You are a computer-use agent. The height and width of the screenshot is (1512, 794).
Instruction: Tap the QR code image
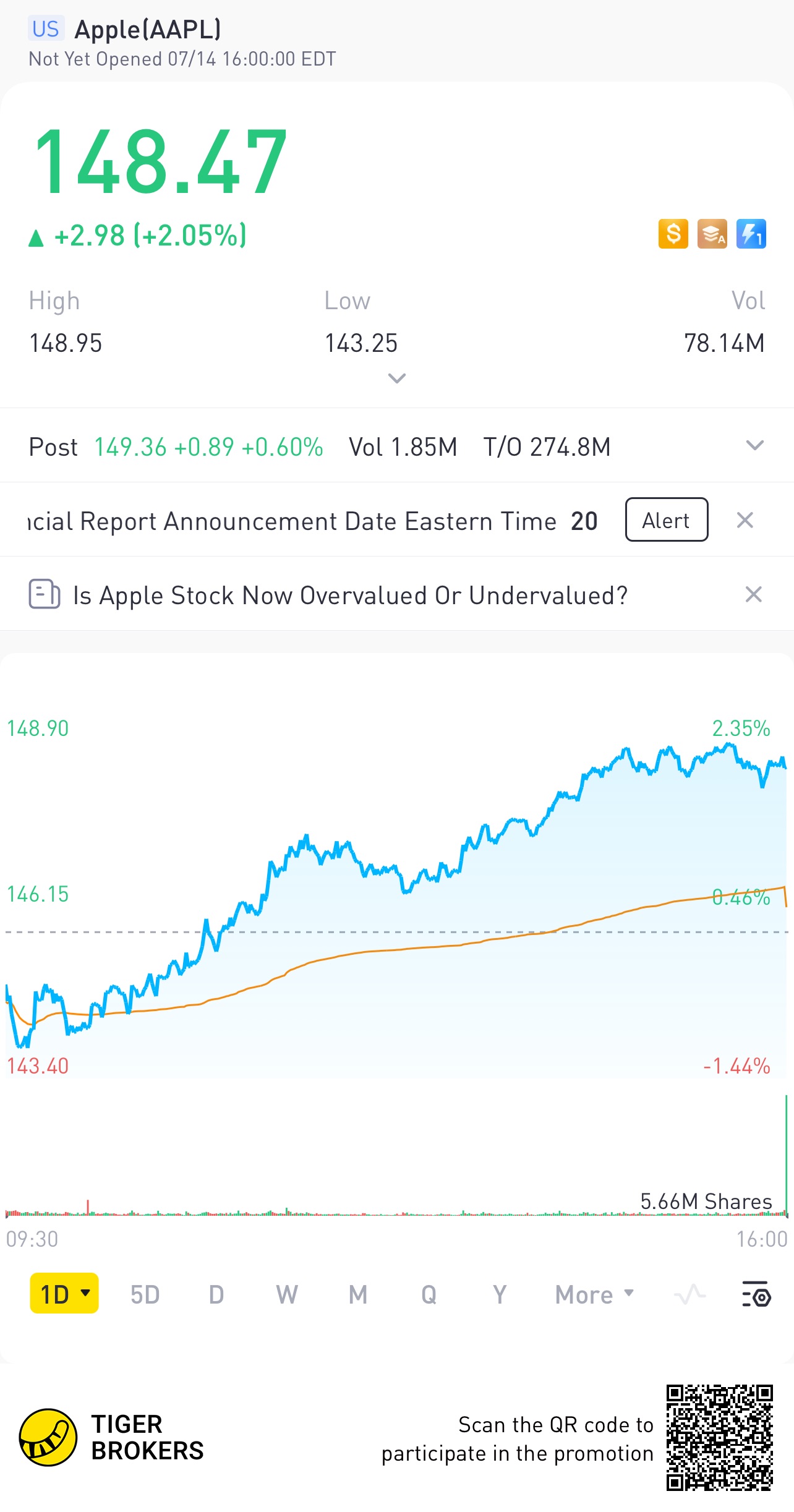point(719,1437)
